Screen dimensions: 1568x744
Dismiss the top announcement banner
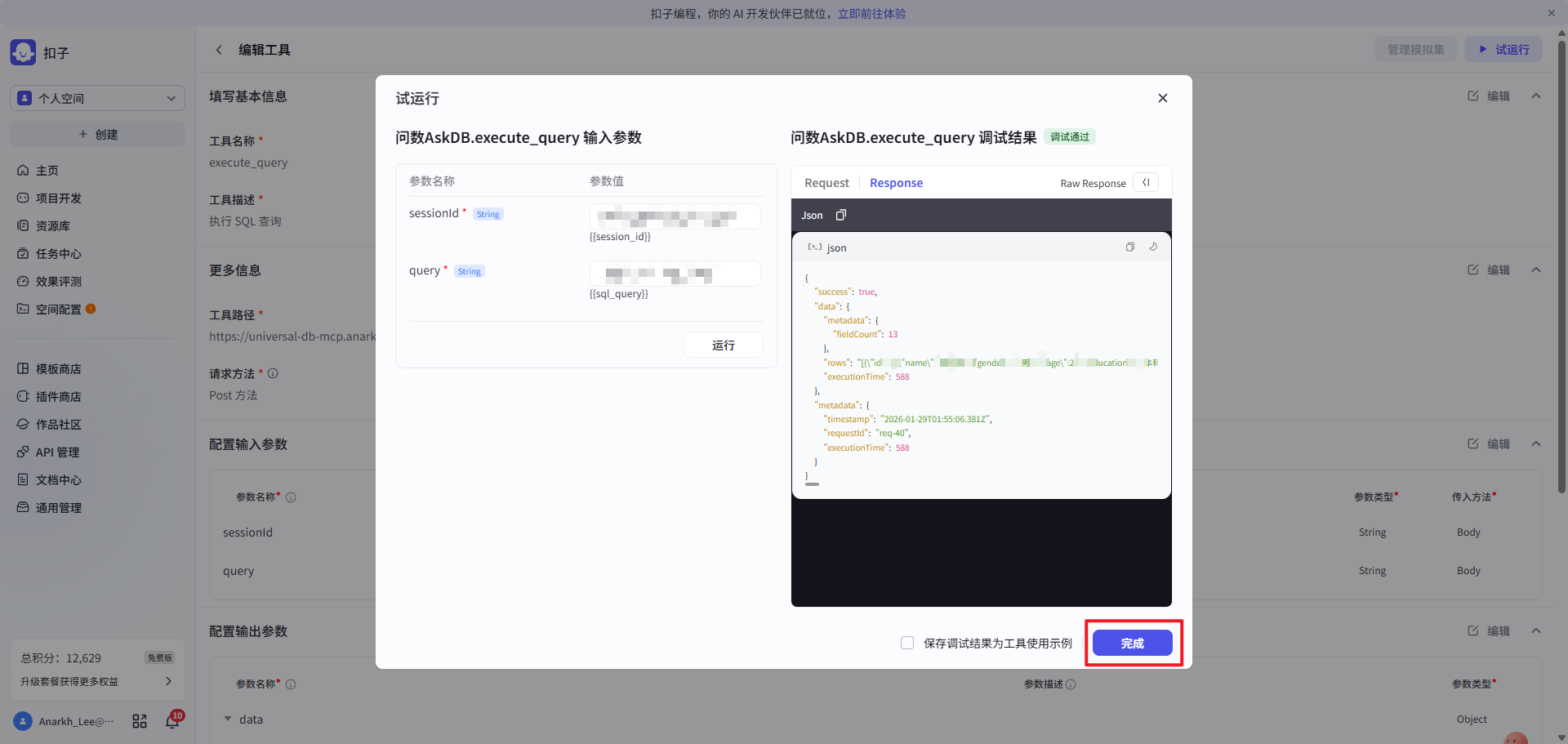(1551, 13)
